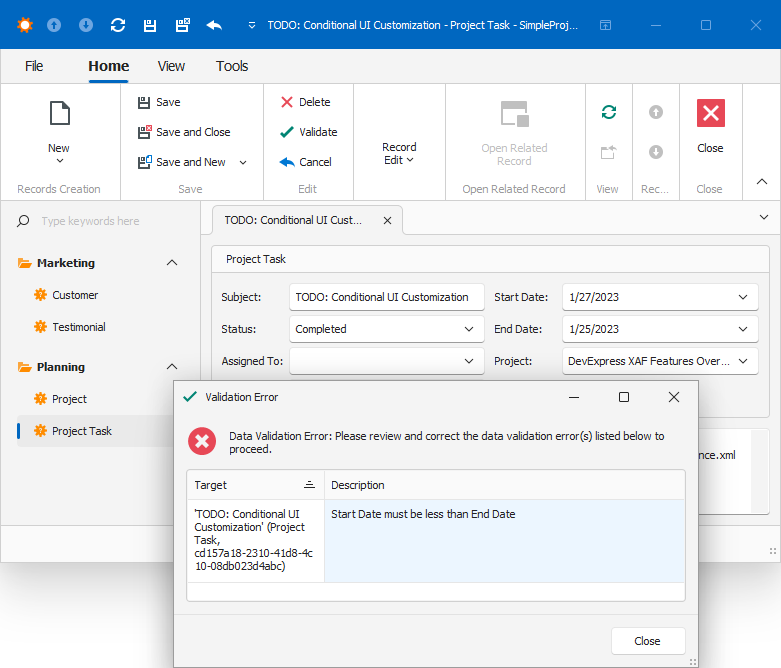The width and height of the screenshot is (781, 668).
Task: Click the Open Related Record icon
Action: tap(515, 114)
